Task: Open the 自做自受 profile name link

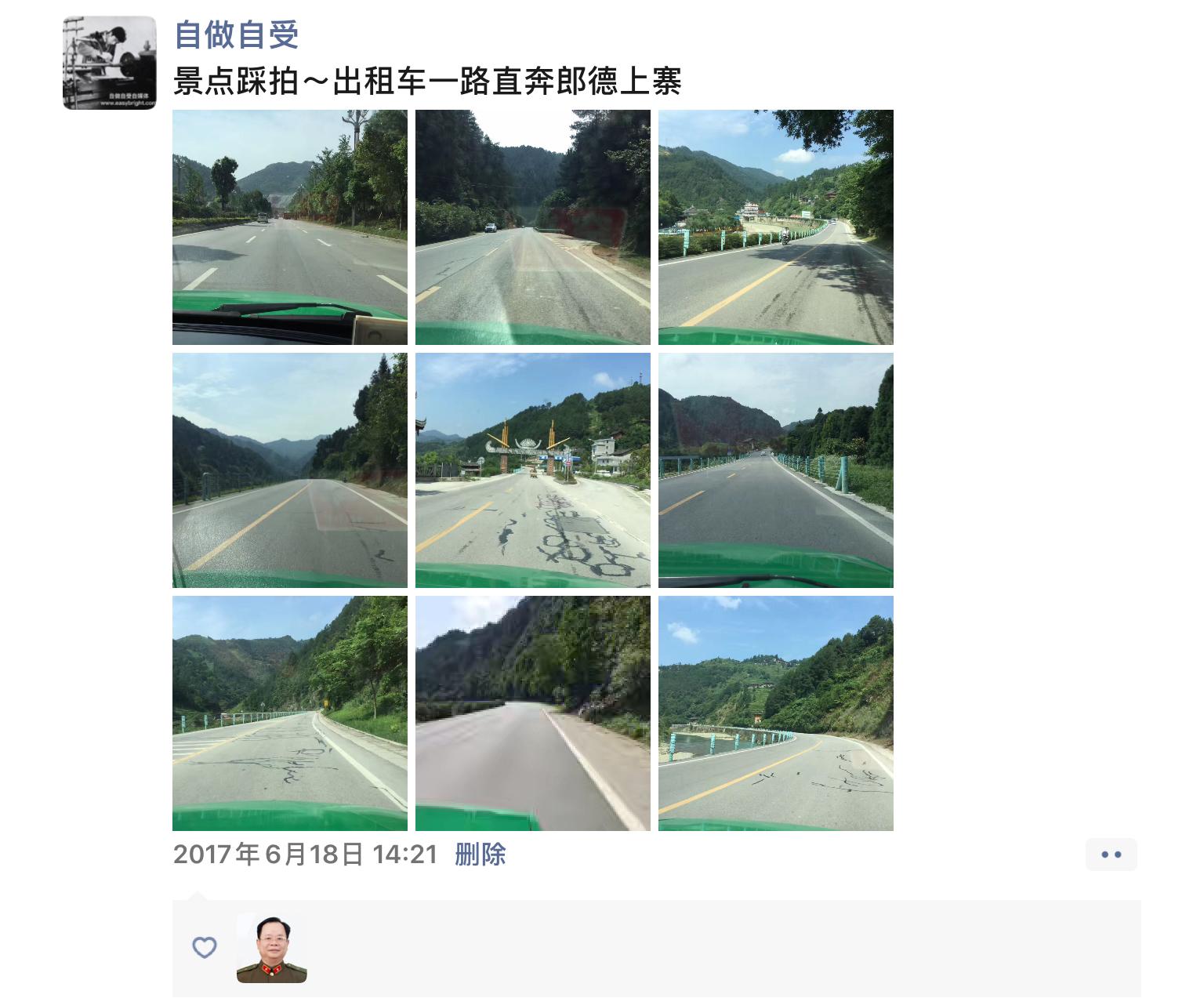Action: pos(237,34)
